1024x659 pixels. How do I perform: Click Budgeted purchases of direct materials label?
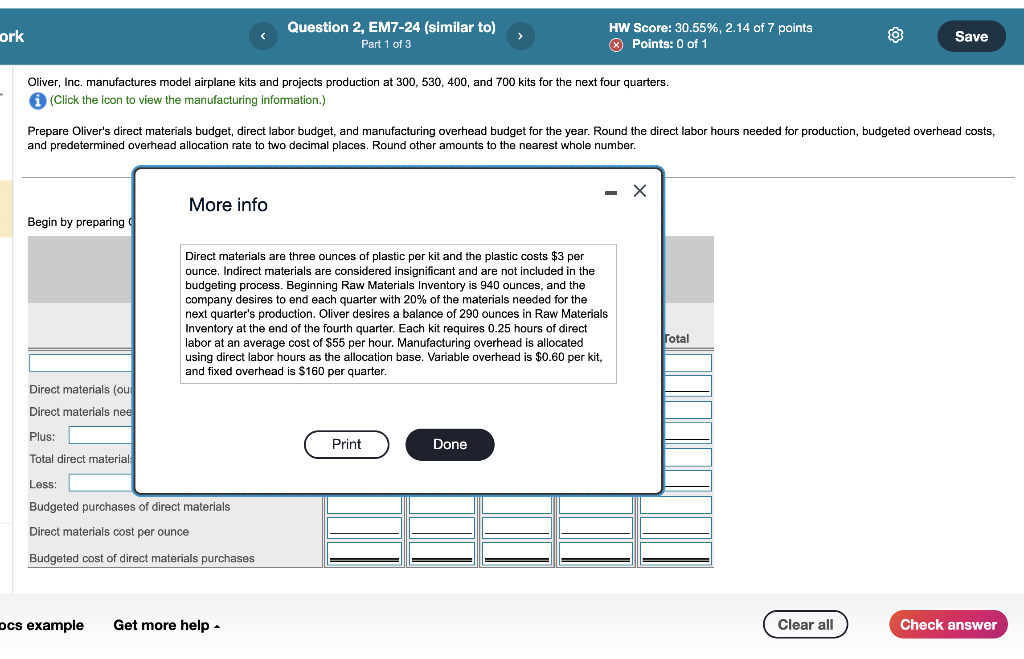click(129, 507)
